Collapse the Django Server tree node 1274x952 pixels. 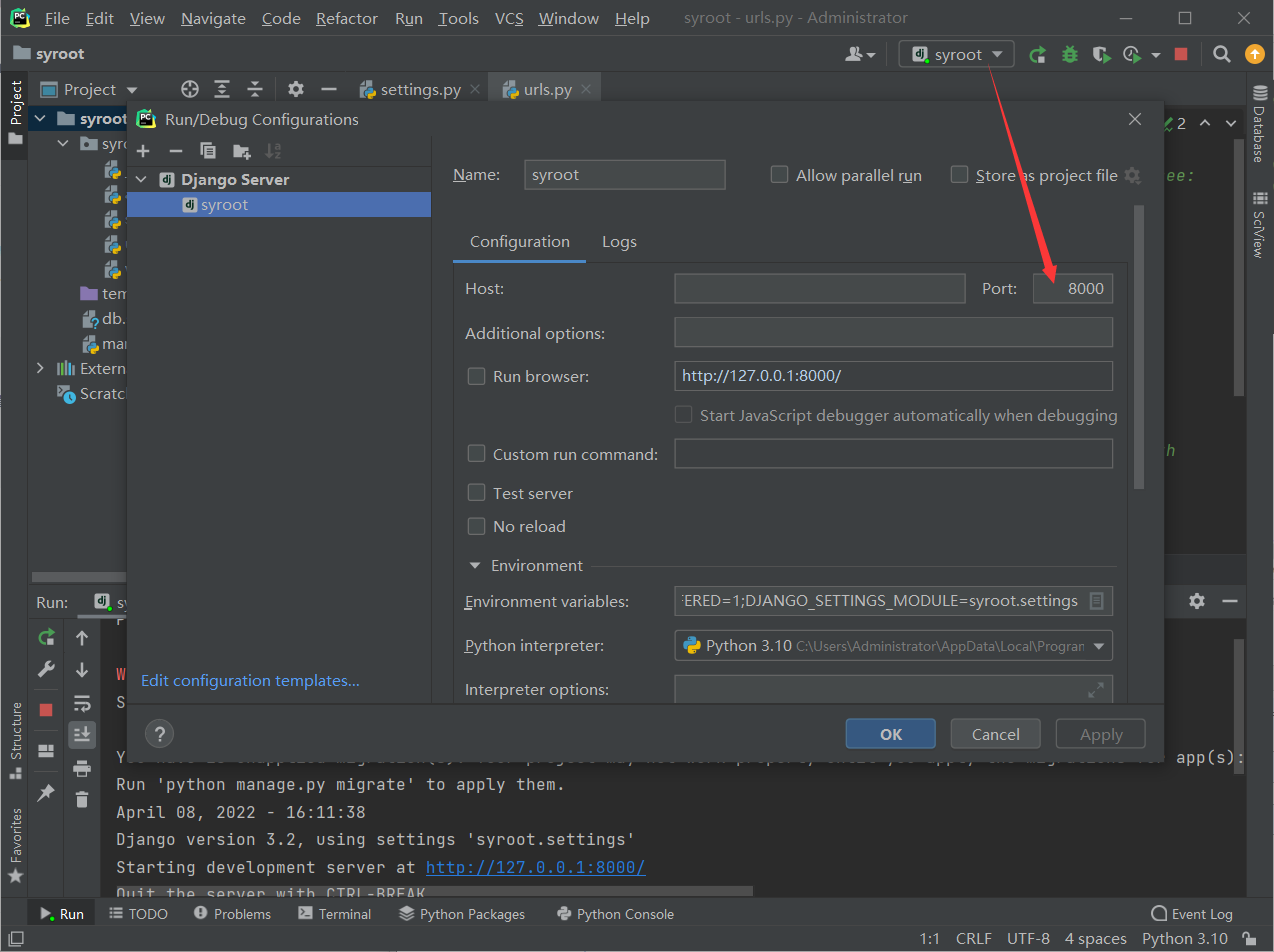[x=140, y=180]
